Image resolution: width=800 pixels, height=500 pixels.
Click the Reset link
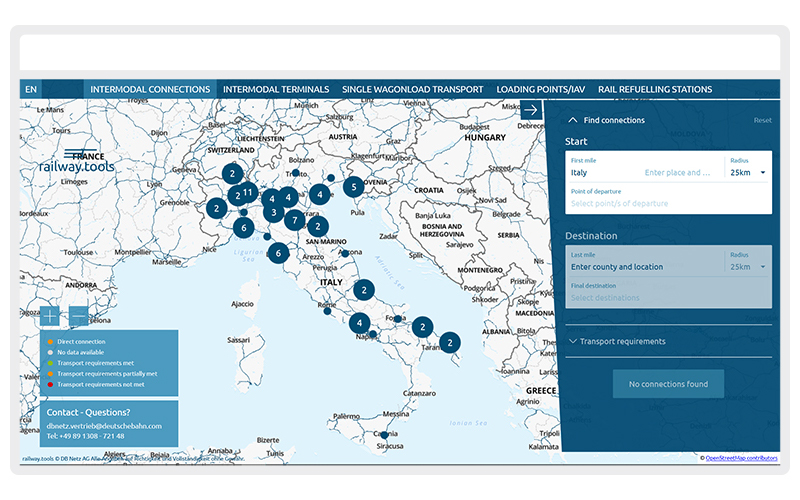(x=762, y=120)
